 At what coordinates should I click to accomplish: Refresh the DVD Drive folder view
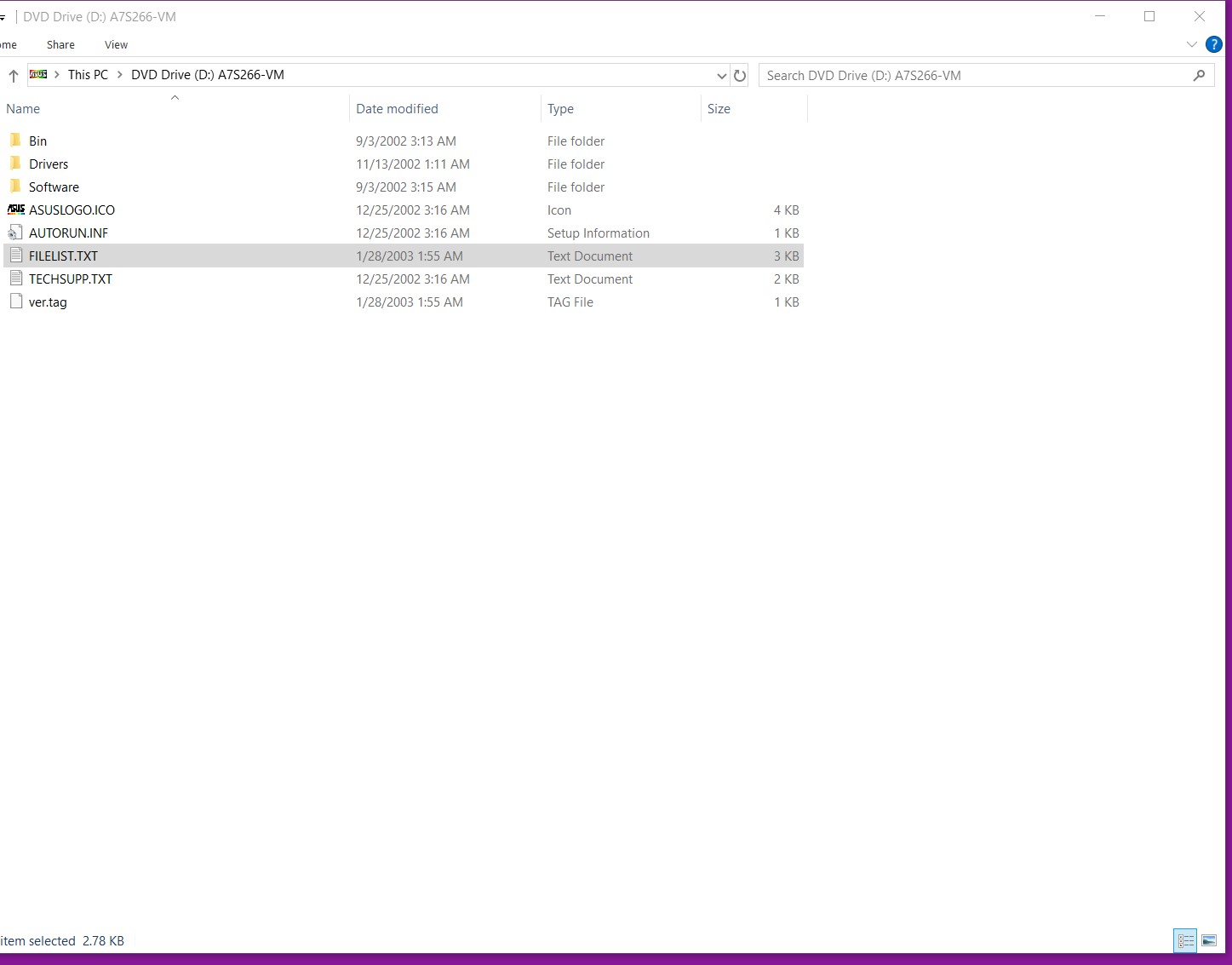740,76
